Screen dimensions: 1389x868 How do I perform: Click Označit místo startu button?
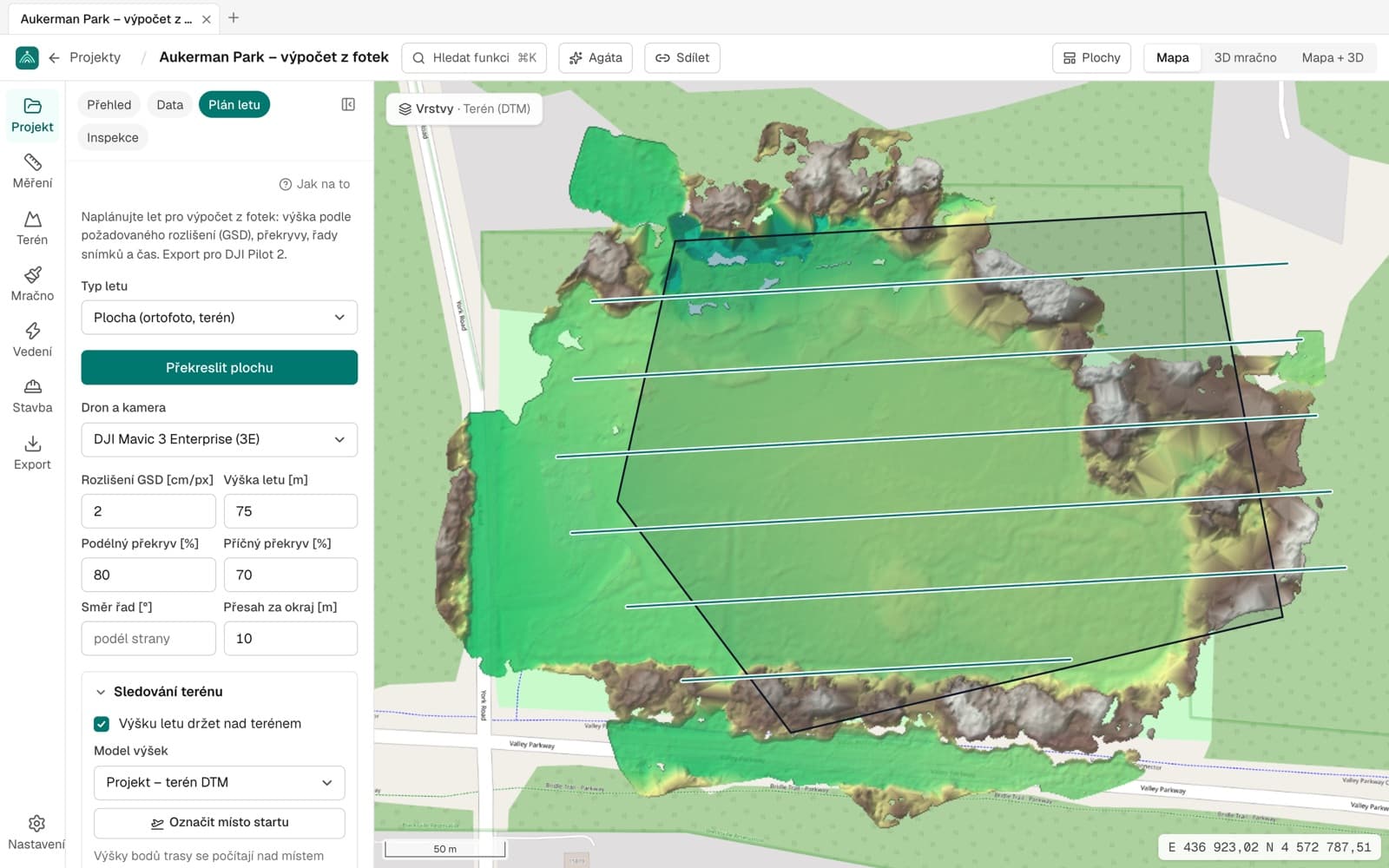[x=219, y=823]
